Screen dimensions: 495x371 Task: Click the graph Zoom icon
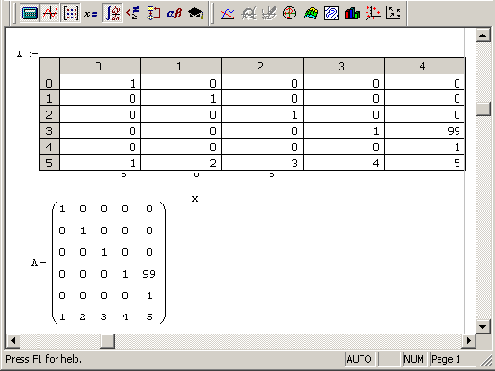[248, 13]
